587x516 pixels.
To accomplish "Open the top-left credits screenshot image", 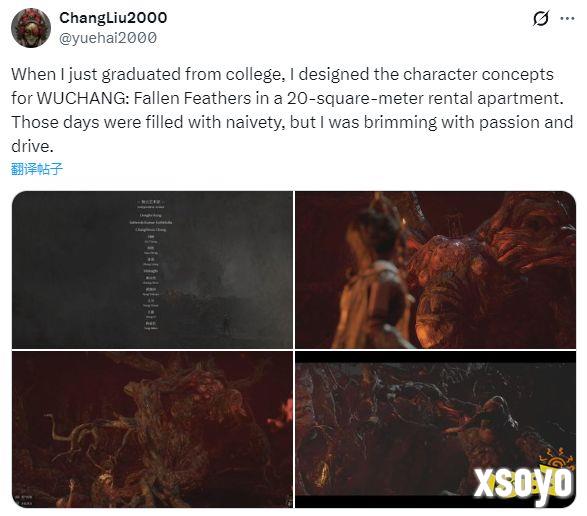I will coord(152,270).
